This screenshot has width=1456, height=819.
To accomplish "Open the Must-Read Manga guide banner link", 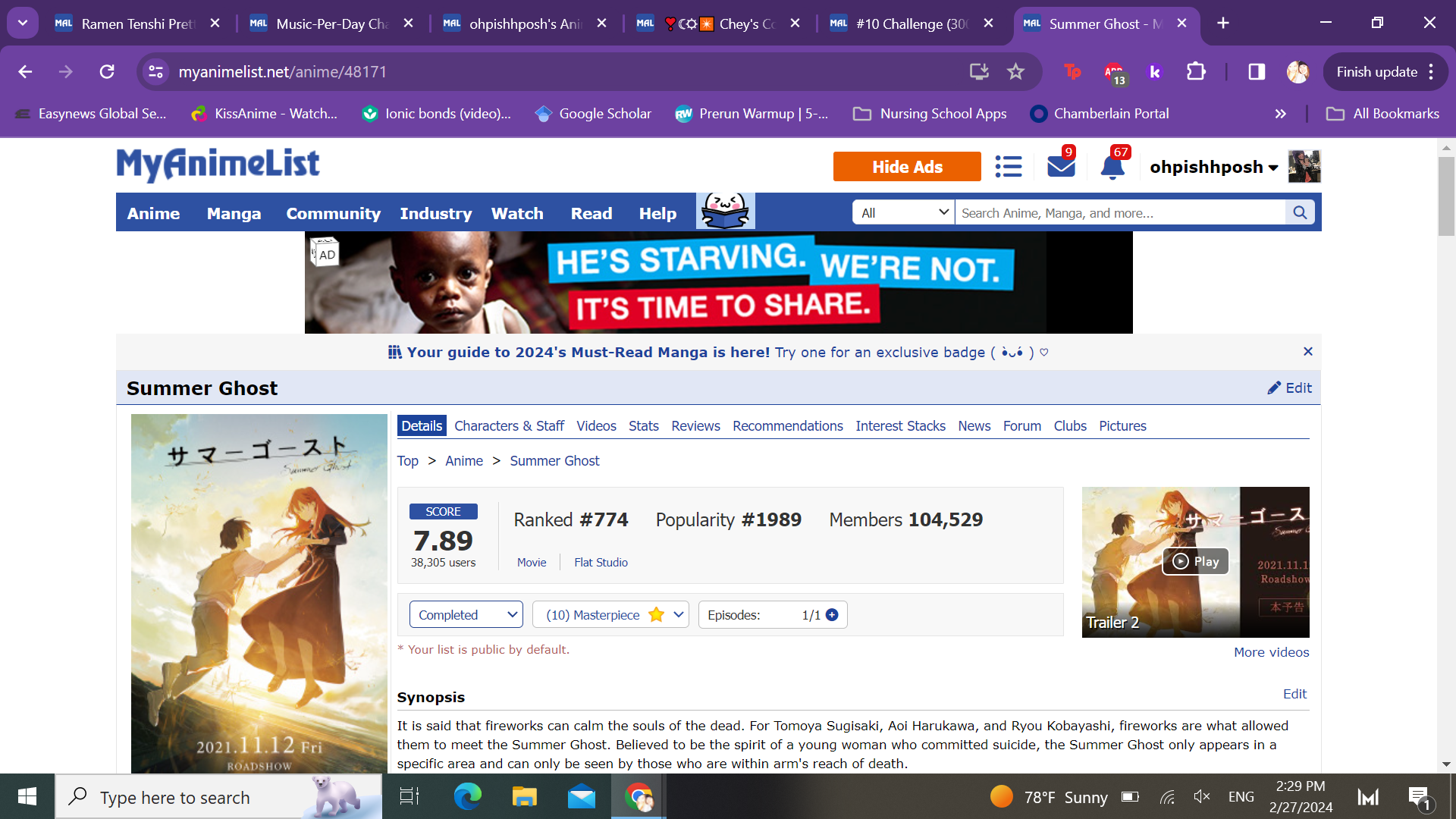I will (718, 352).
